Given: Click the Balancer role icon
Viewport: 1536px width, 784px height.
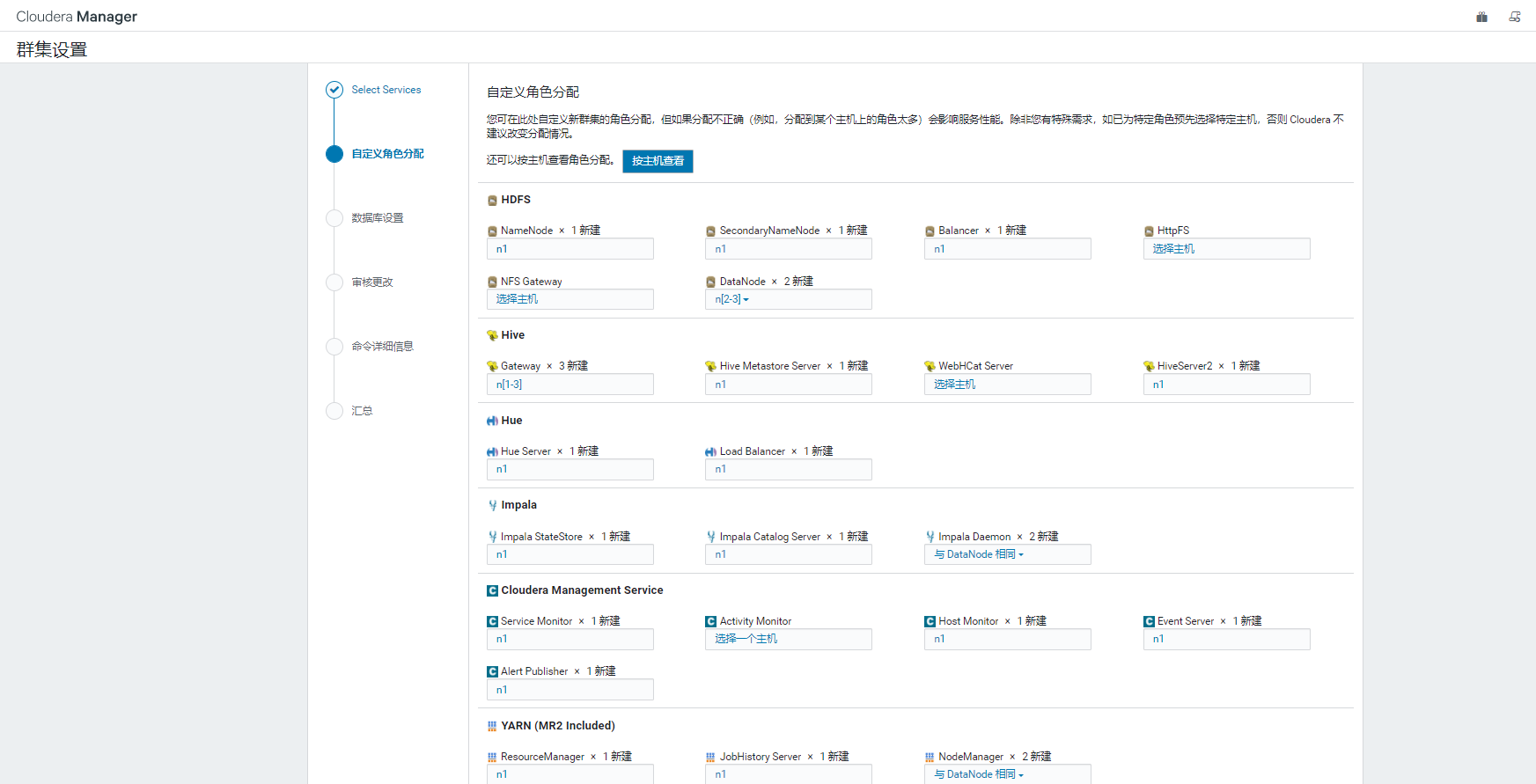Looking at the screenshot, I should pos(930,231).
